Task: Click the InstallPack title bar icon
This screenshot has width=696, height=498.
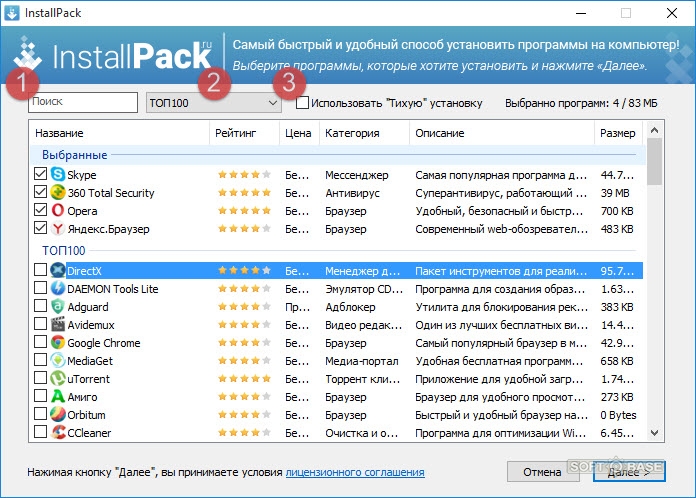Action: (x=12, y=13)
